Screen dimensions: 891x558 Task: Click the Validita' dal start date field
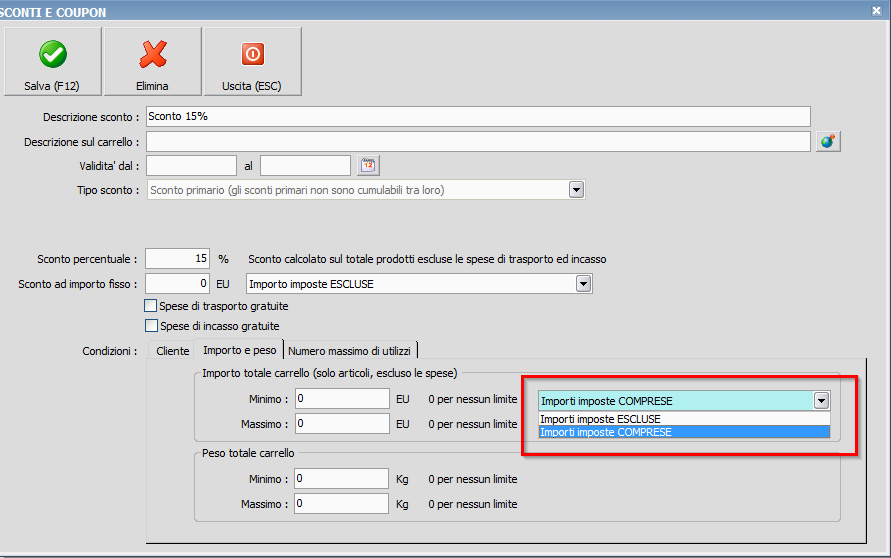coord(191,165)
